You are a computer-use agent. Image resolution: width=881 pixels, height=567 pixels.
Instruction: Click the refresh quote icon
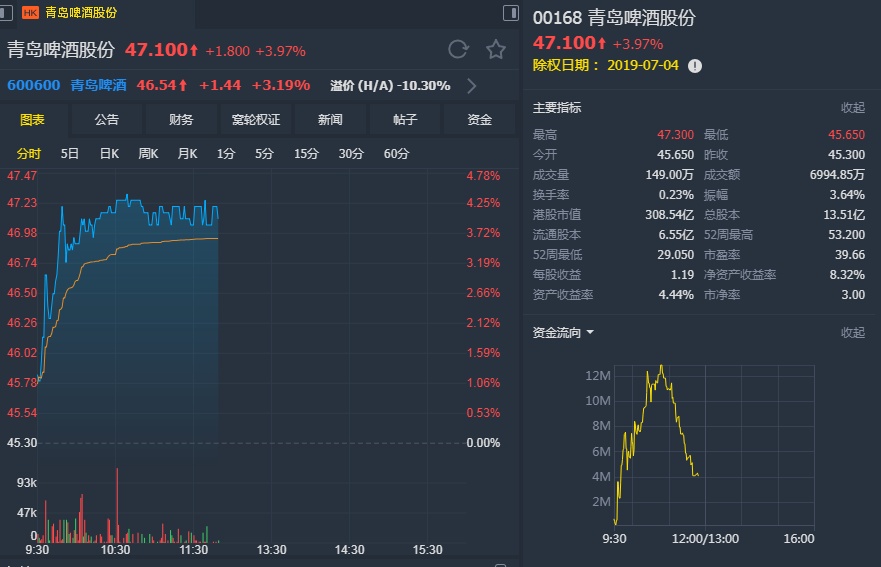coord(458,50)
